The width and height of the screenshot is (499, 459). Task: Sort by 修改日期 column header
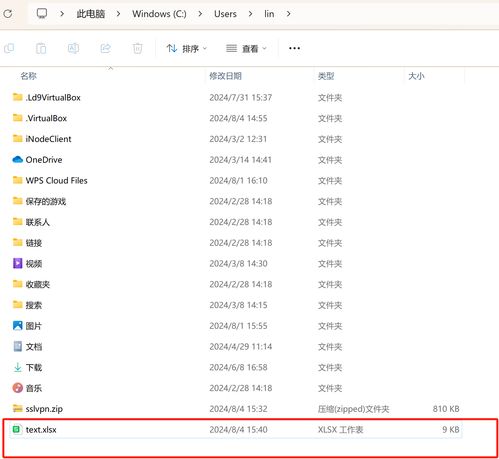(x=225, y=76)
